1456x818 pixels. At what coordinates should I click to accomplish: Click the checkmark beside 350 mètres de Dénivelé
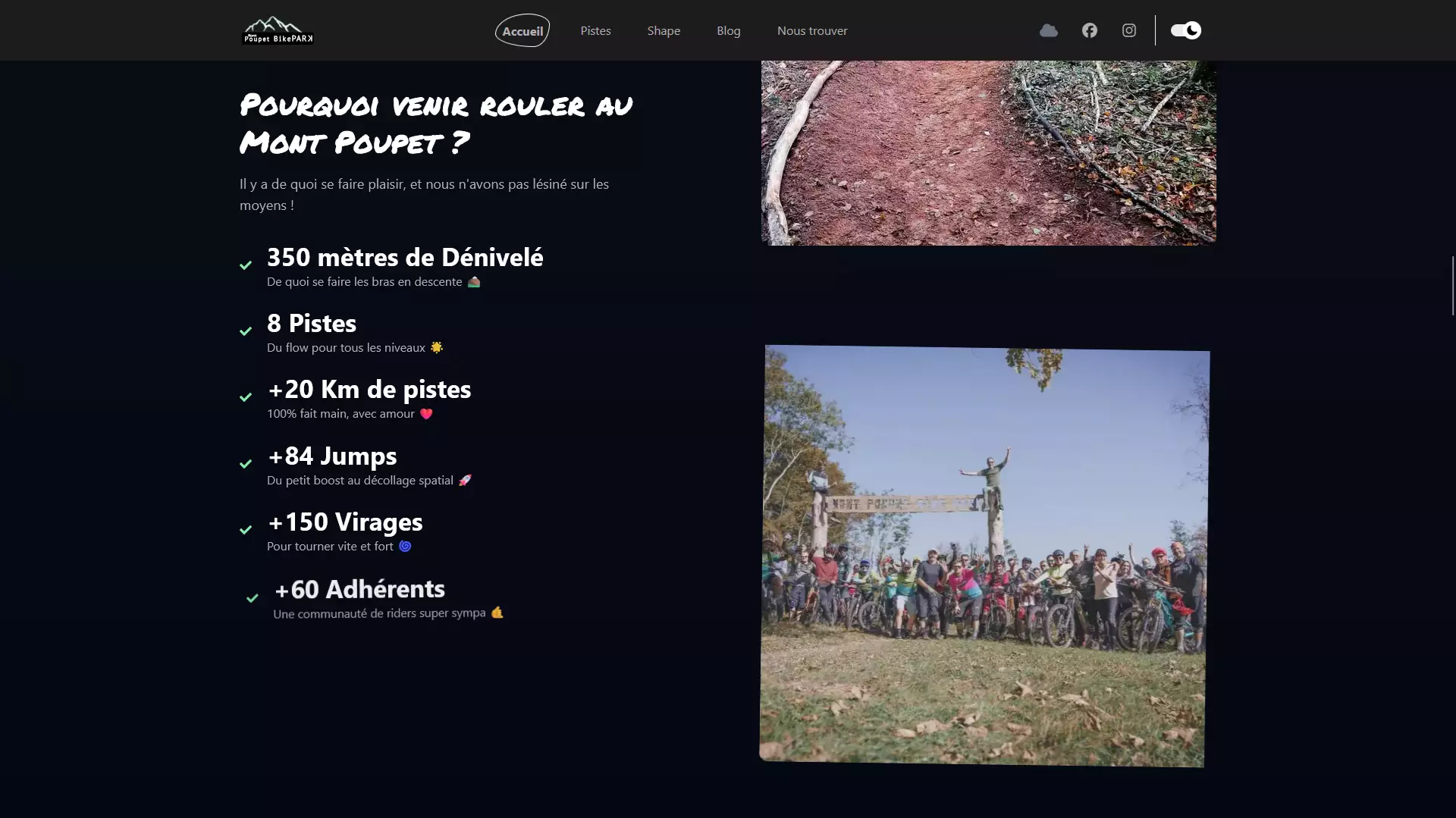point(246,265)
